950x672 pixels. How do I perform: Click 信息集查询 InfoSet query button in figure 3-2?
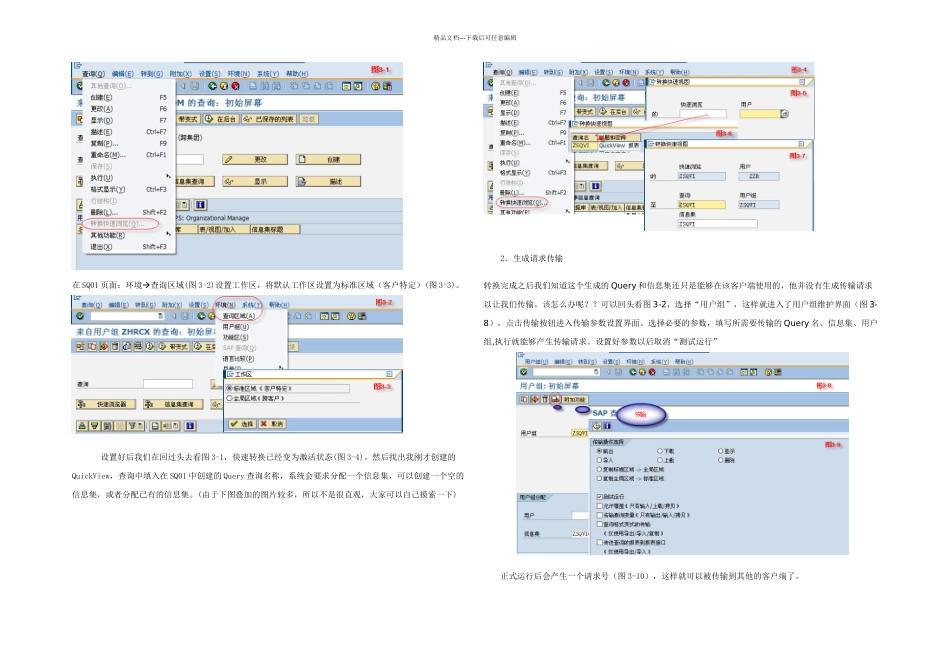(x=172, y=404)
